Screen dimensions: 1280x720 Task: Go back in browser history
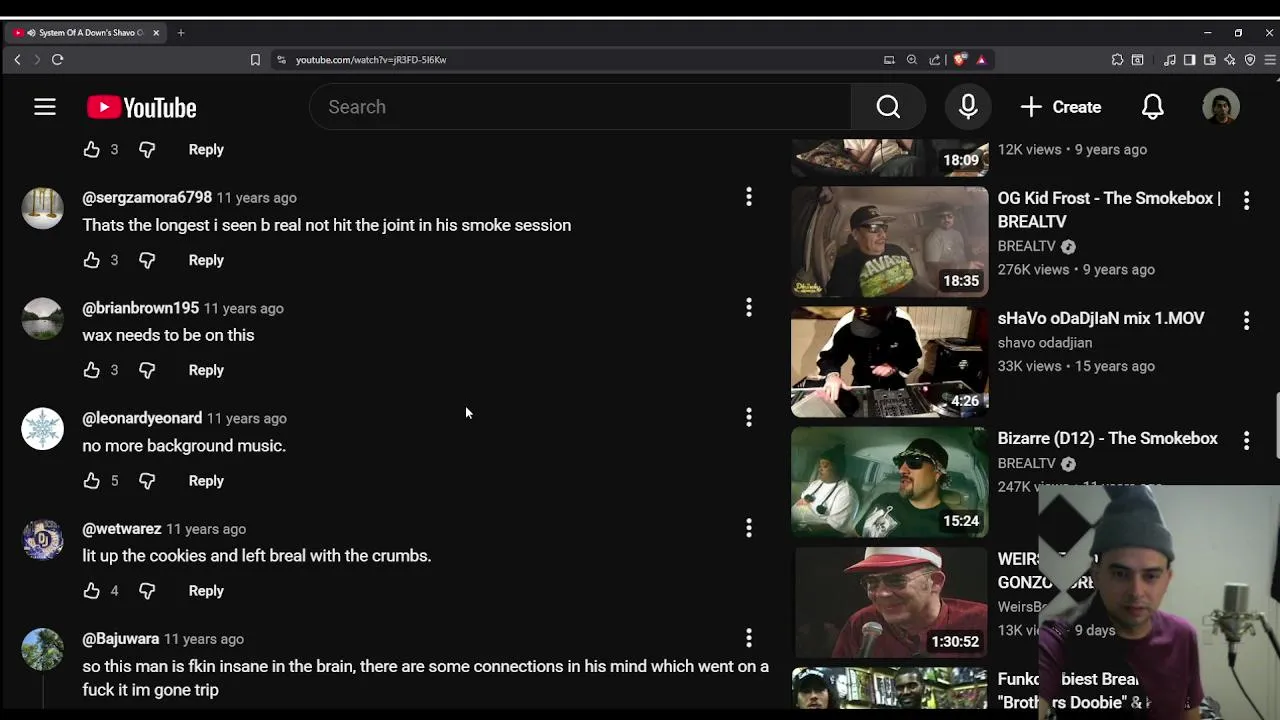[x=17, y=60]
